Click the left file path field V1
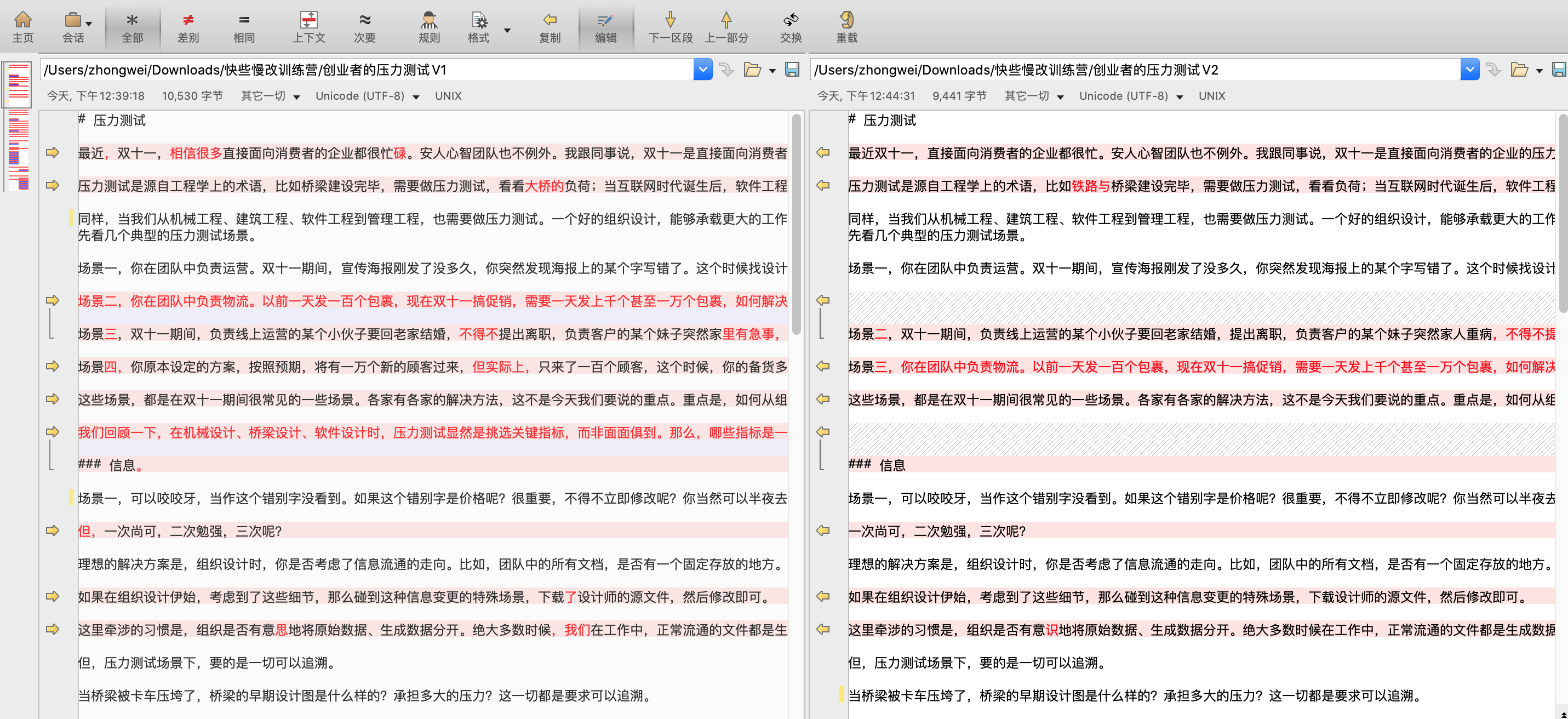 point(367,70)
